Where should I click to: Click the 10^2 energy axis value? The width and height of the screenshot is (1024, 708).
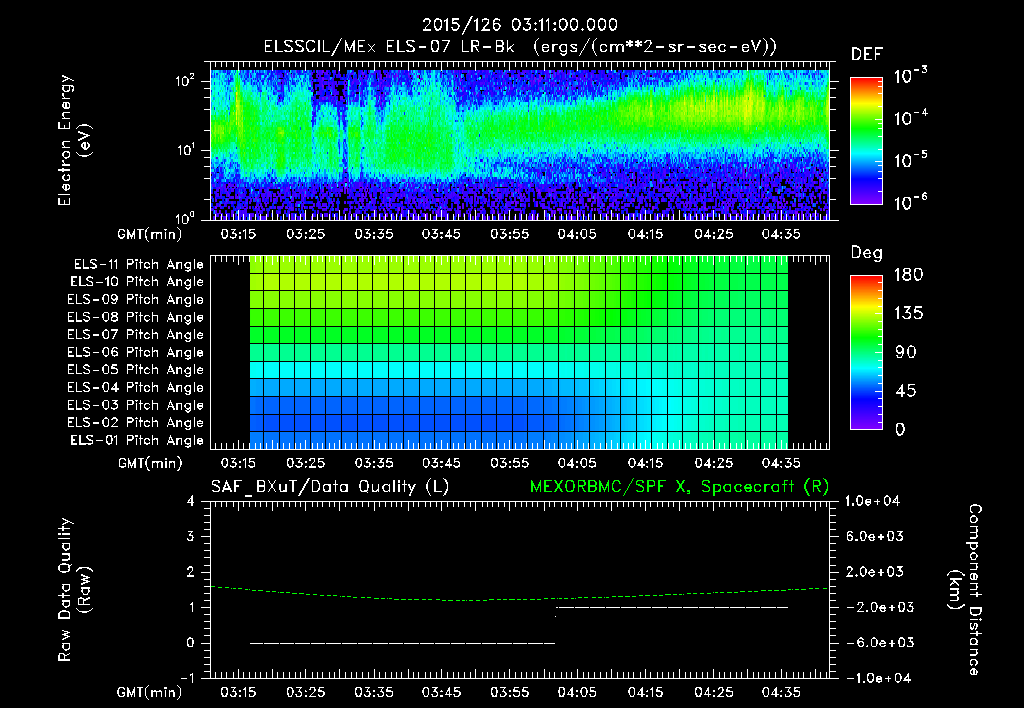(185, 81)
